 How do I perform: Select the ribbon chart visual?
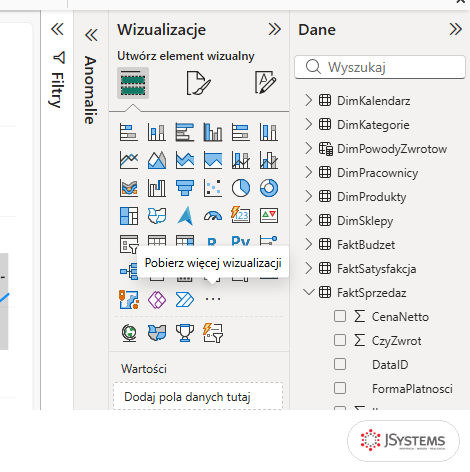[129, 188]
